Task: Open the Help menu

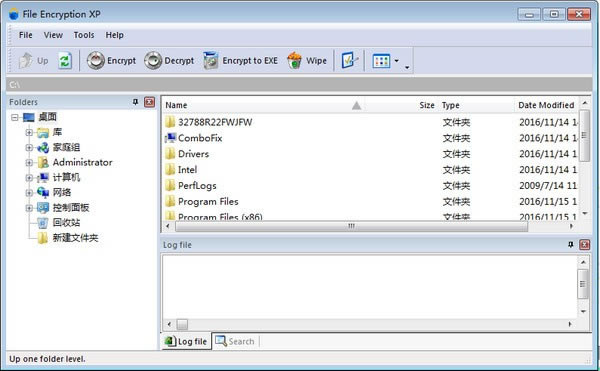Action: click(114, 35)
